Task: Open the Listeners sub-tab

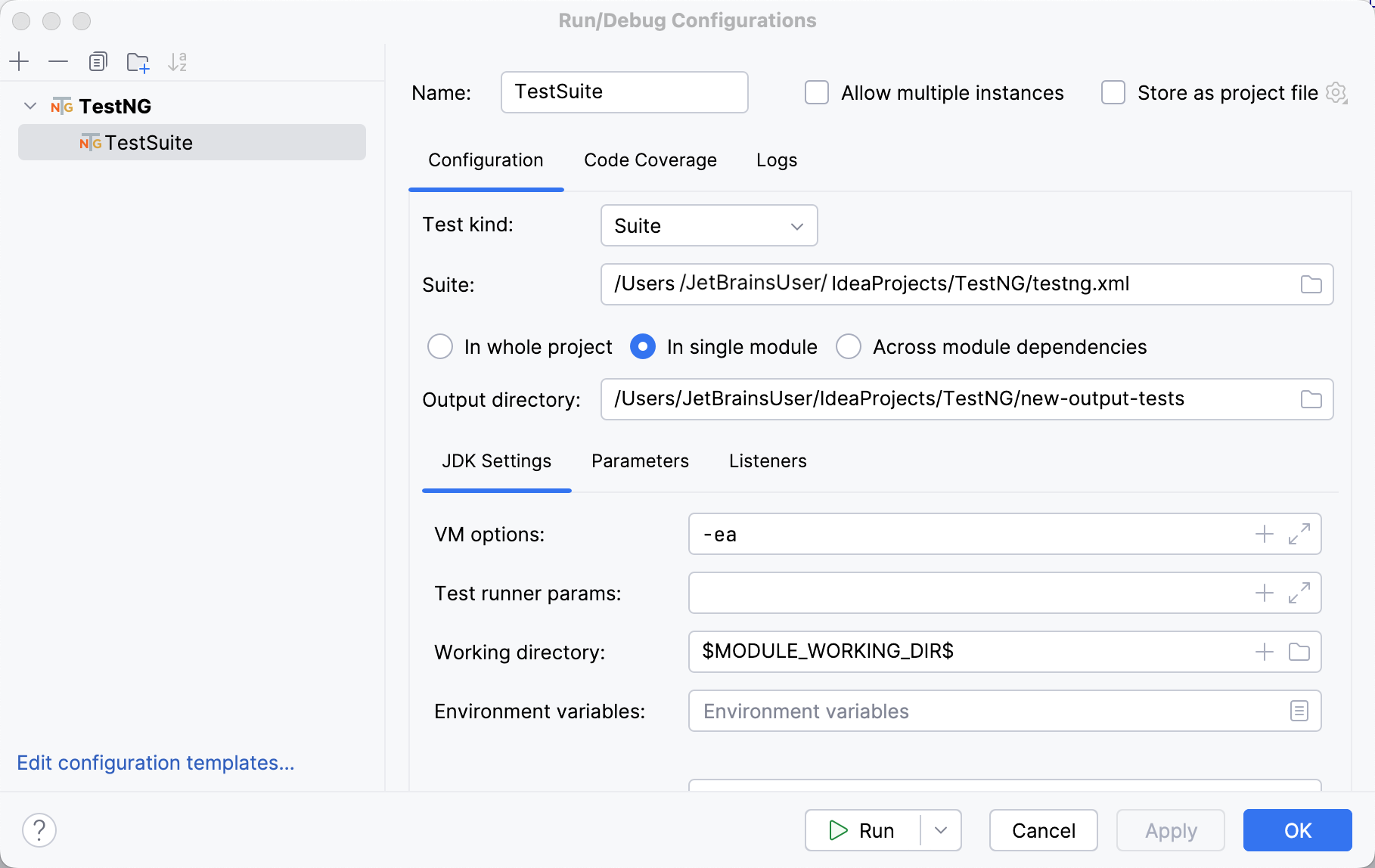Action: (768, 460)
